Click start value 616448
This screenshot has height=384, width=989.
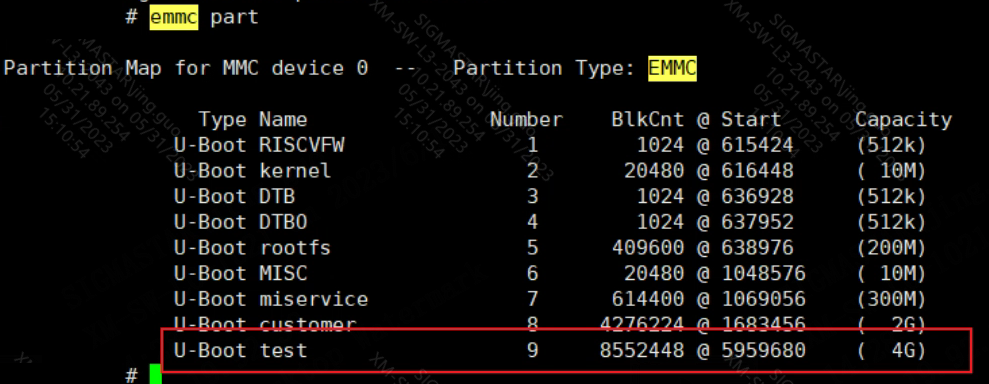coord(758,171)
